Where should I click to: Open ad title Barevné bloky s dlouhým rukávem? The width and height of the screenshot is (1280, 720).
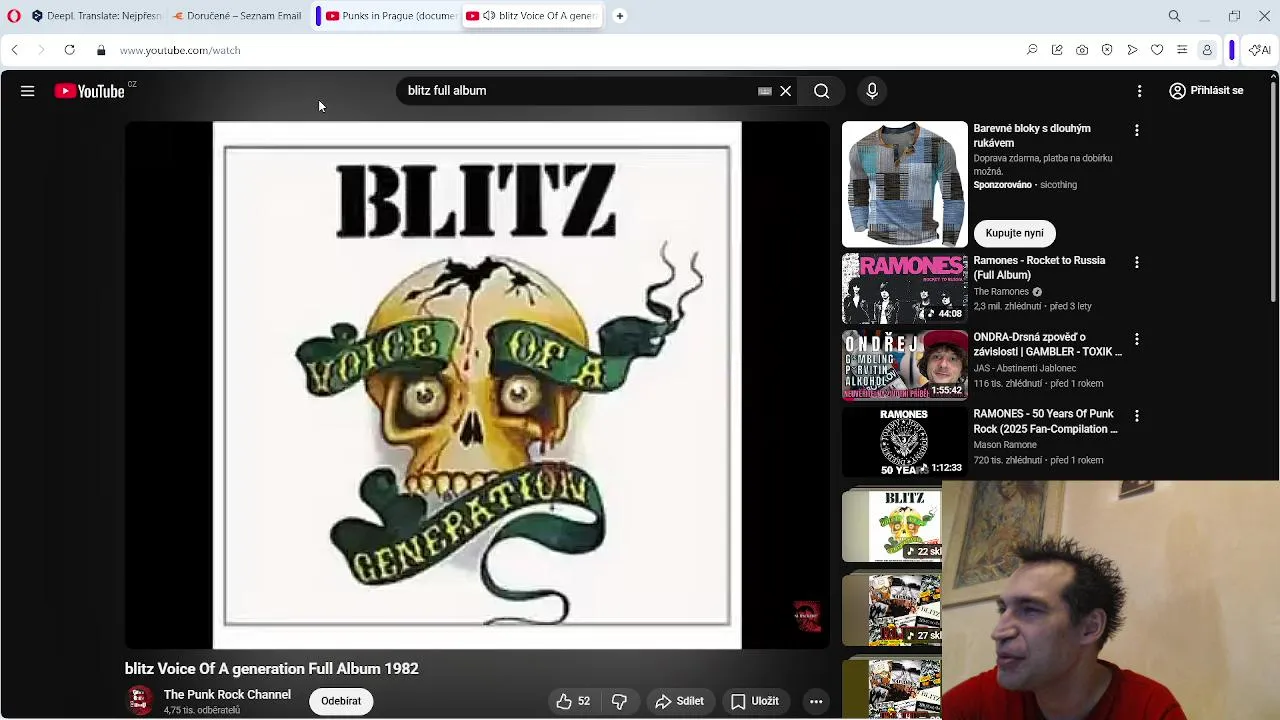tap(1032, 135)
